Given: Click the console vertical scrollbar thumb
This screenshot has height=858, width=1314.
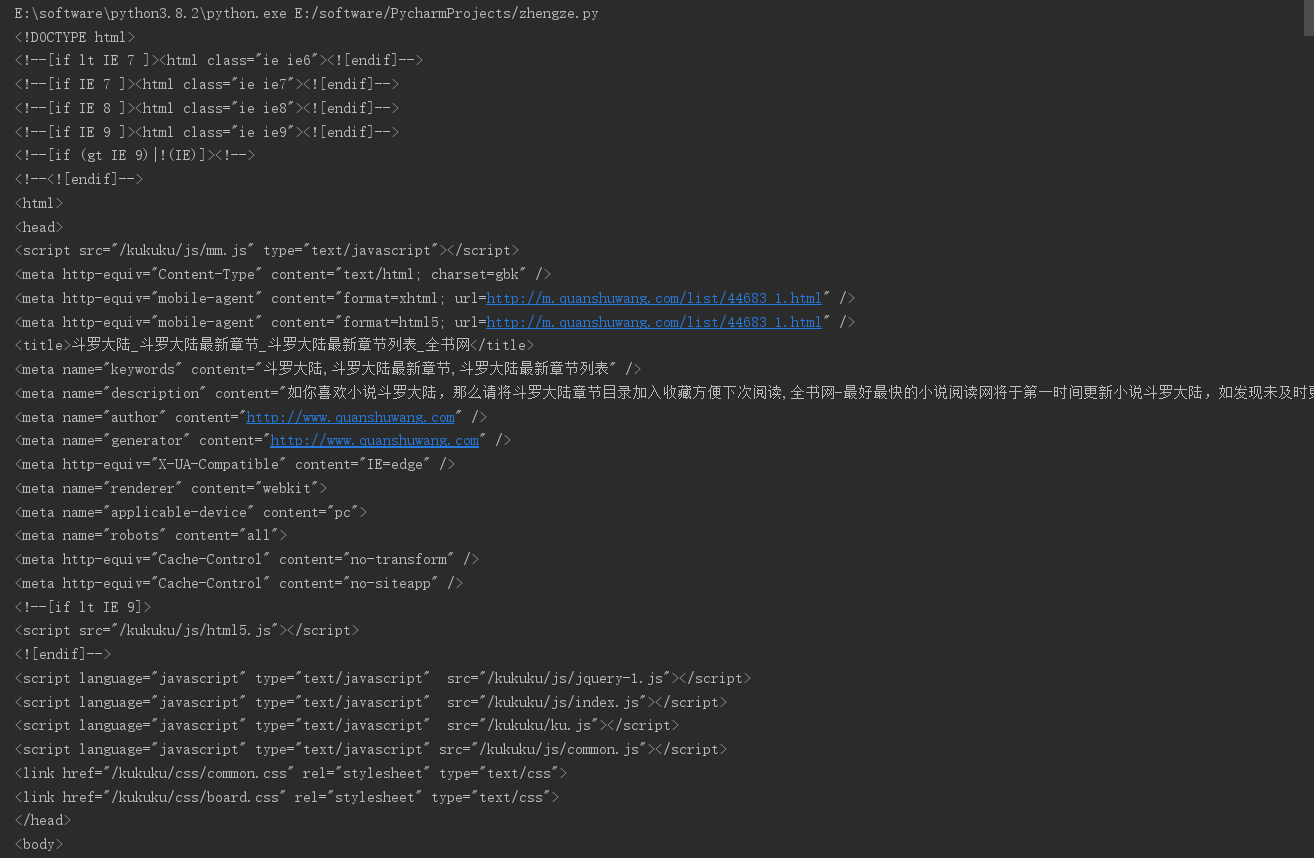Looking at the screenshot, I should [x=1309, y=18].
